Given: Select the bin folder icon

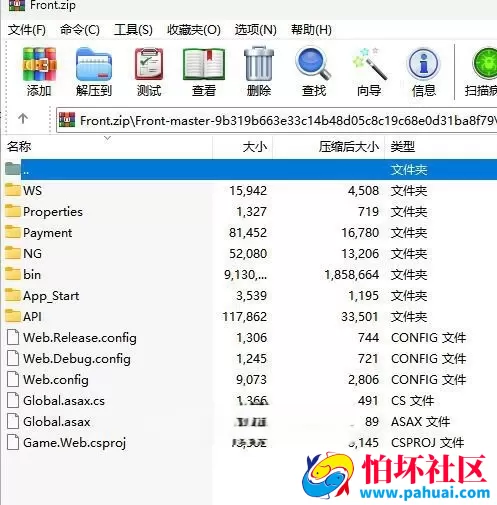Looking at the screenshot, I should coord(13,274).
